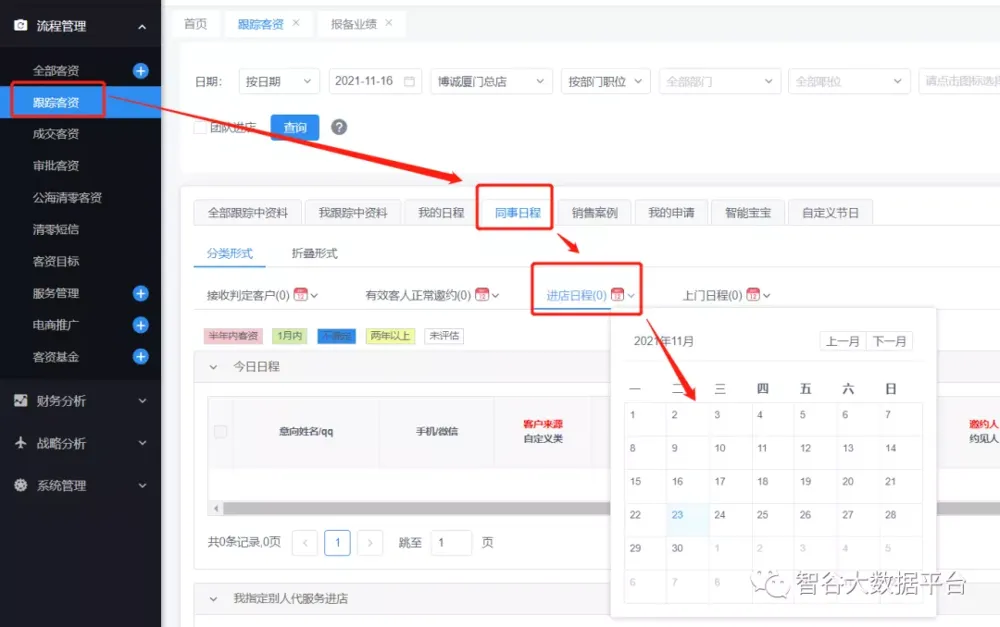This screenshot has height=627, width=1000.
Task: Close the 跟踪客资 tab
Action: [296, 23]
